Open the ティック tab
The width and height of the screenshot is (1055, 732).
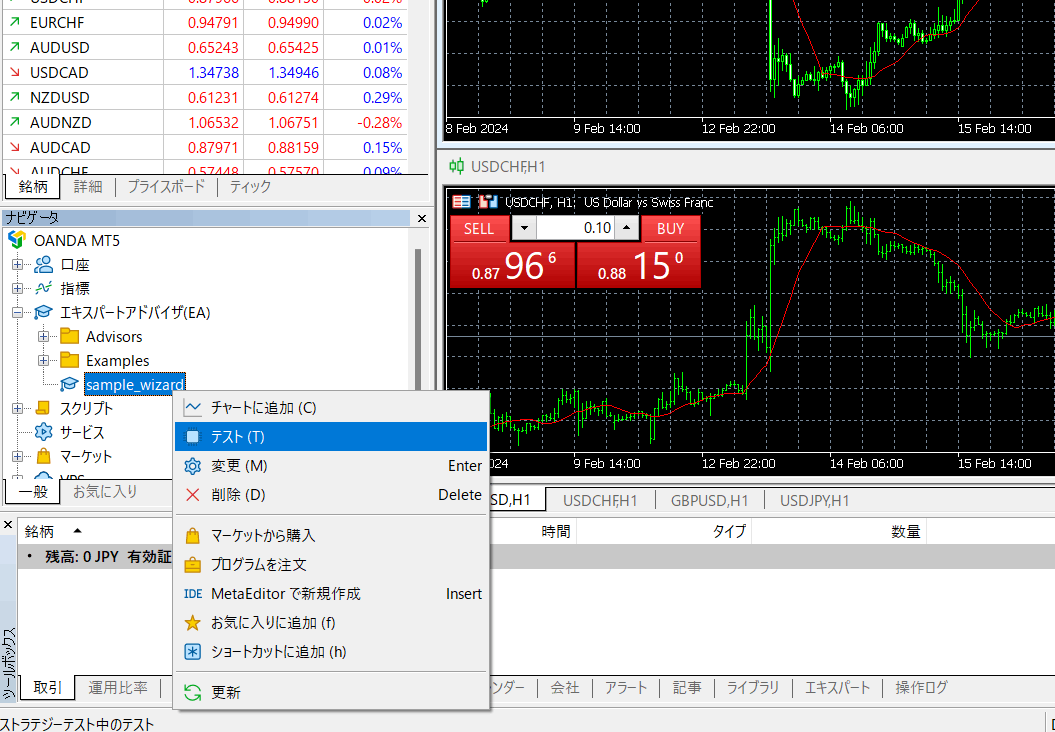click(250, 186)
